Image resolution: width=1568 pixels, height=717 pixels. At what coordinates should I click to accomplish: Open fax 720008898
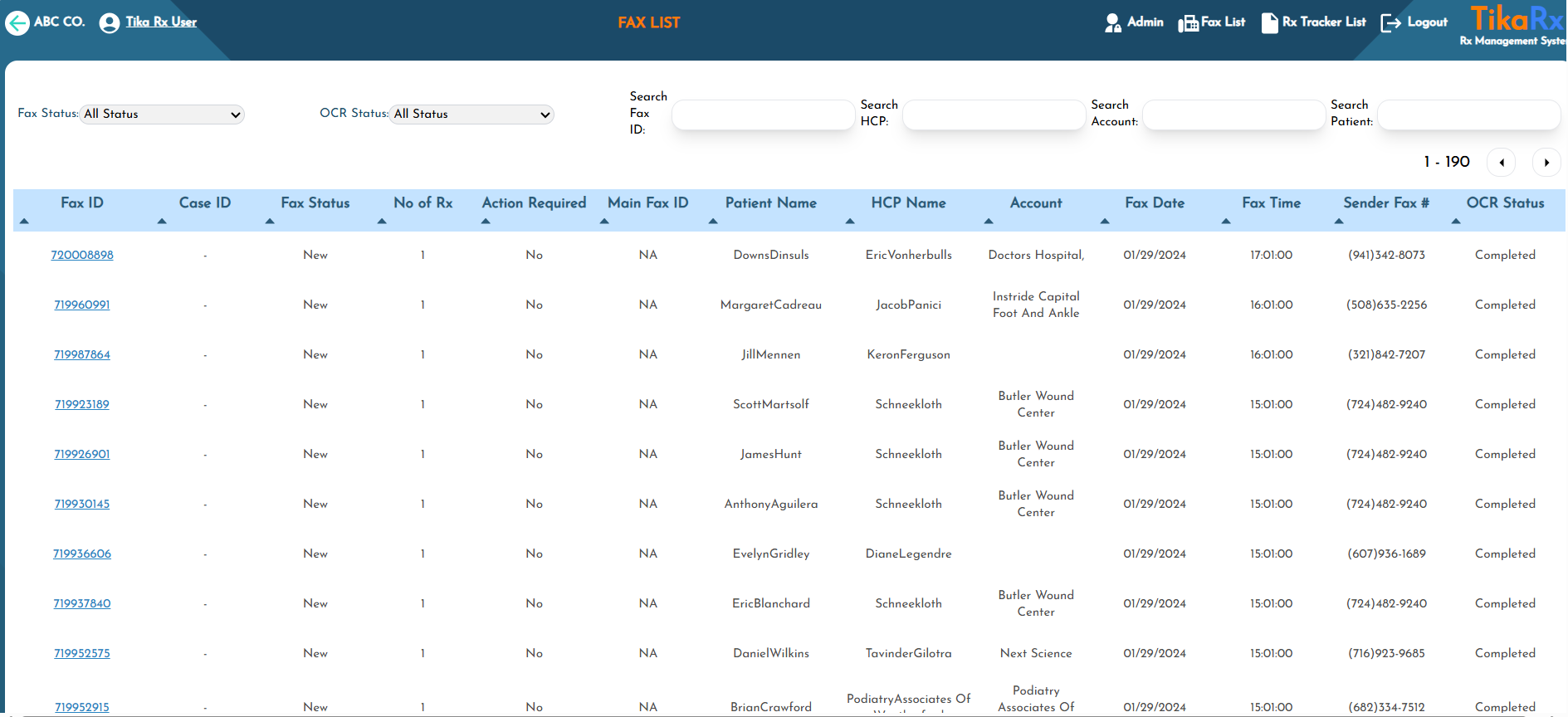point(82,255)
